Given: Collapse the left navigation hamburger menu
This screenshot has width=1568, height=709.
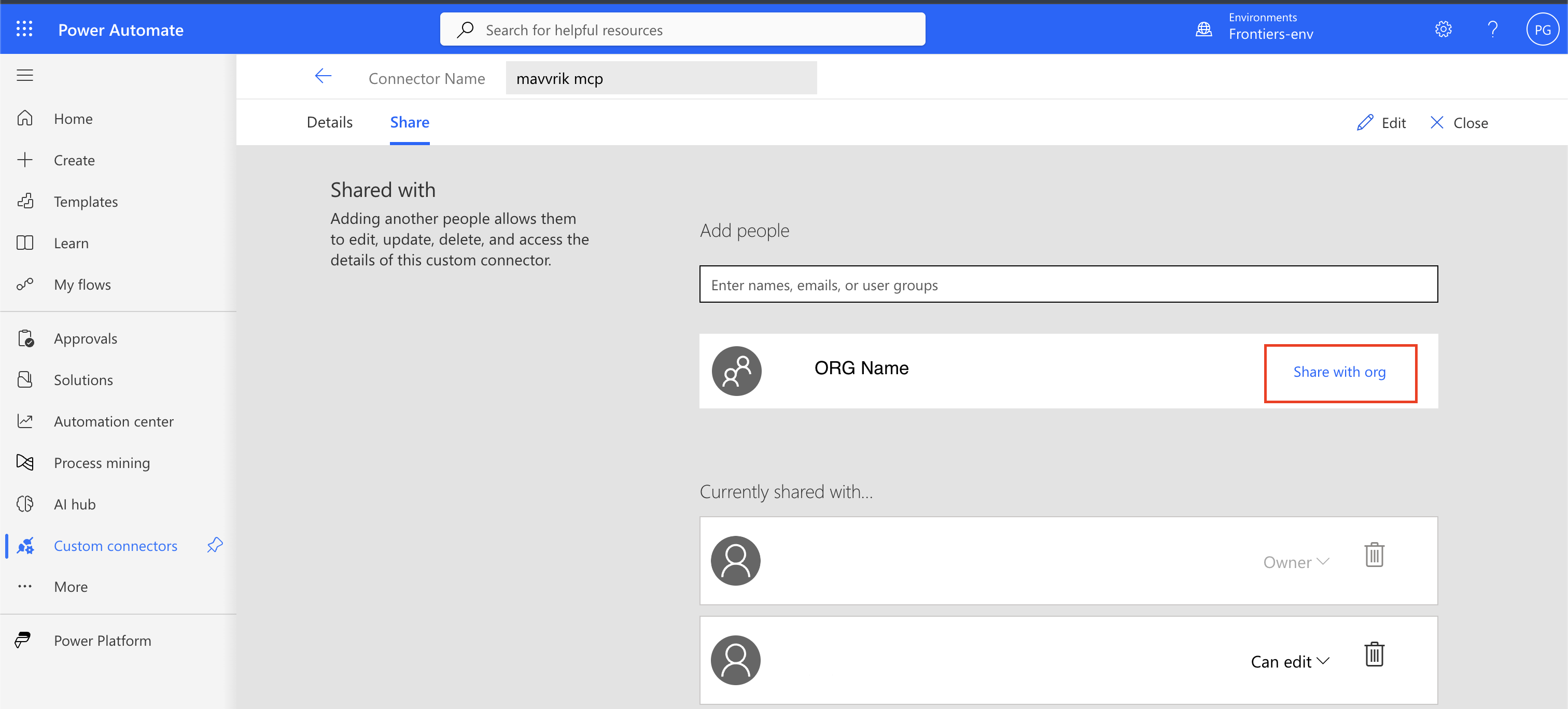Looking at the screenshot, I should 24,76.
